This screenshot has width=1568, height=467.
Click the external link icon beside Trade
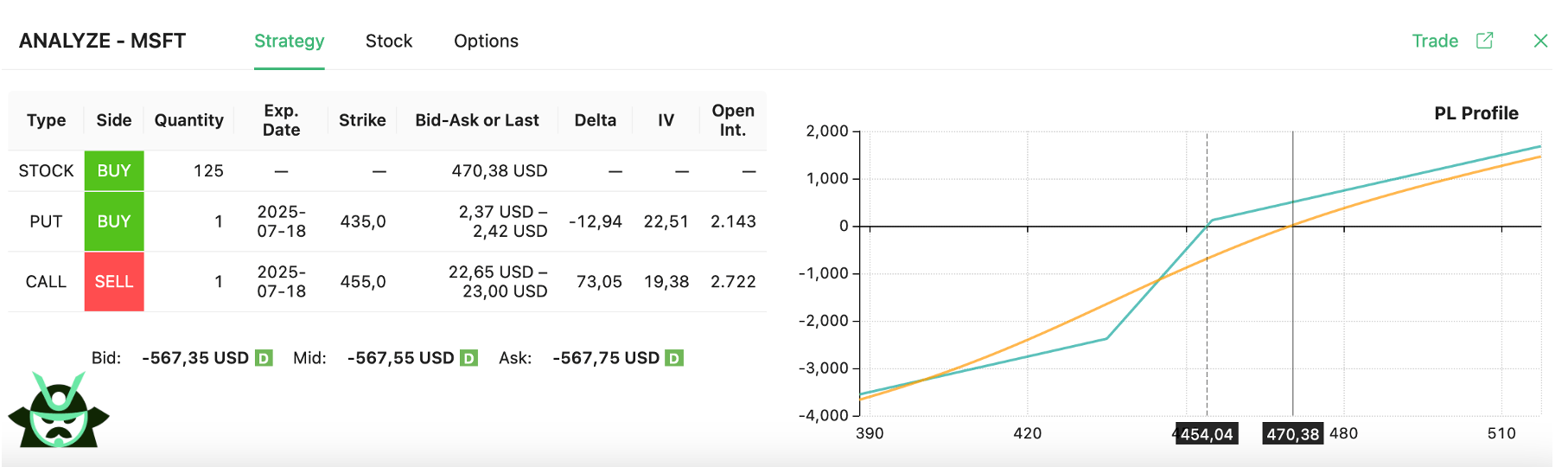click(x=1484, y=41)
